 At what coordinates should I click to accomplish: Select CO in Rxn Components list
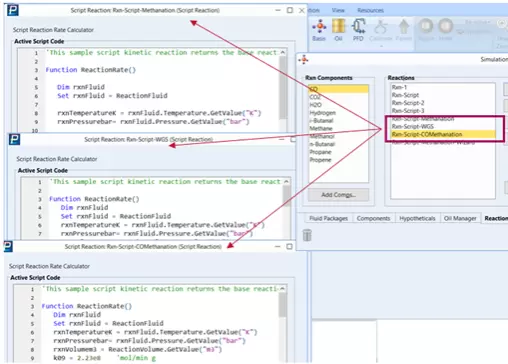(x=338, y=89)
